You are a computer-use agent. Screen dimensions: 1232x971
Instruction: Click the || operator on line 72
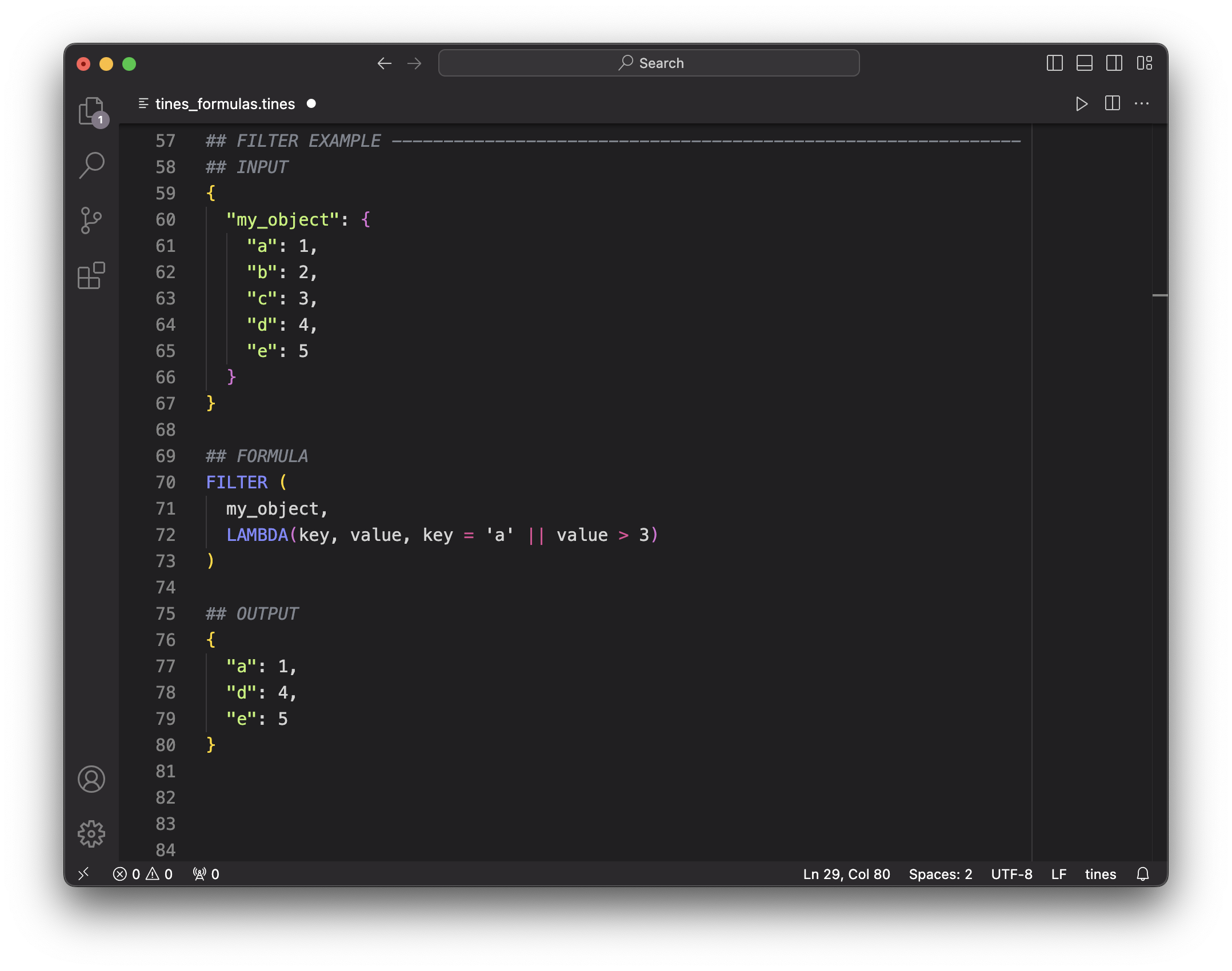point(536,535)
